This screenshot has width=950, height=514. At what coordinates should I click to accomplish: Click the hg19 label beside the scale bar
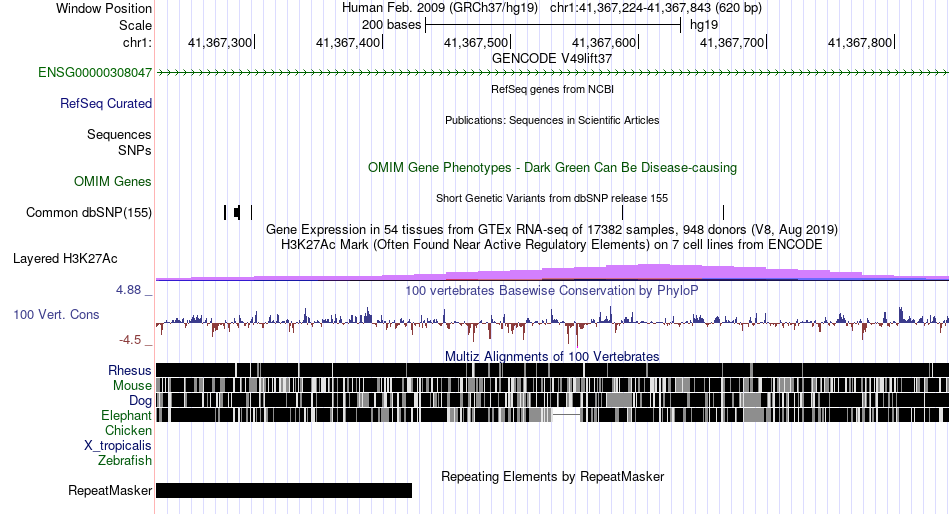[x=704, y=25]
